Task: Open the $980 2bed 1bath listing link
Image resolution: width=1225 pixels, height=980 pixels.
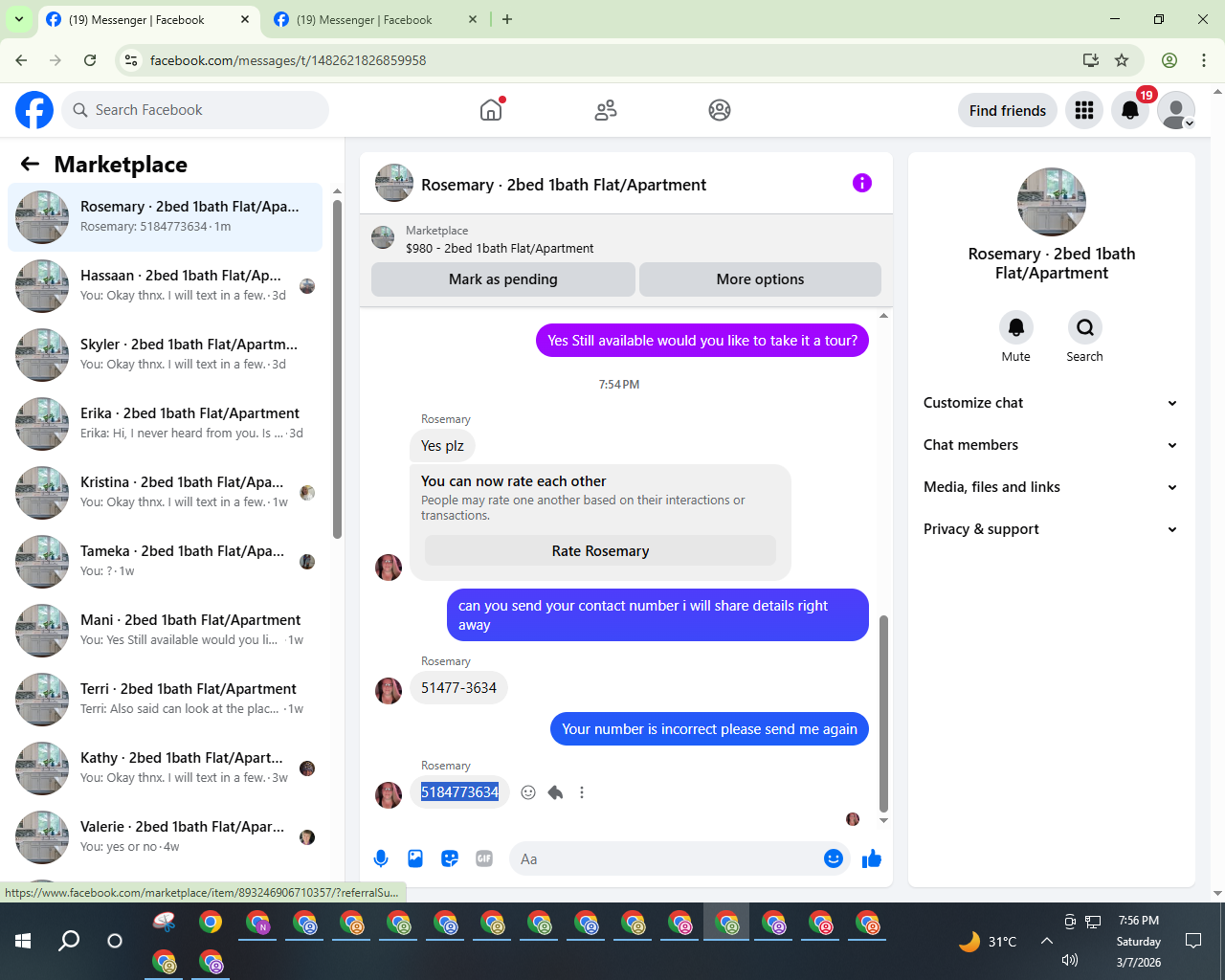Action: tap(500, 248)
